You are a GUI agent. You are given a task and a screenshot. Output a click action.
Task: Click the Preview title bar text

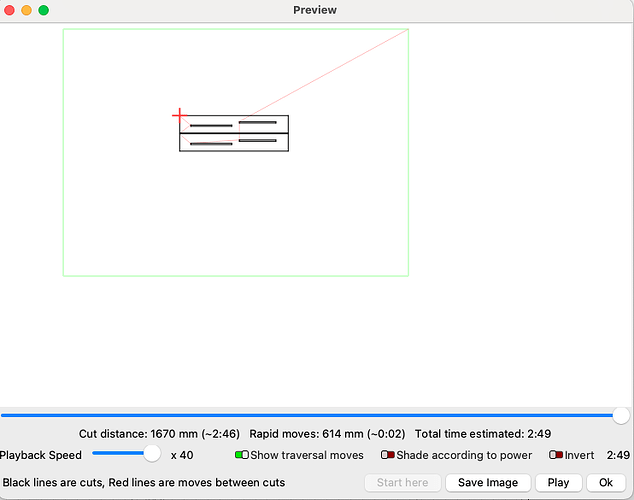(x=315, y=10)
